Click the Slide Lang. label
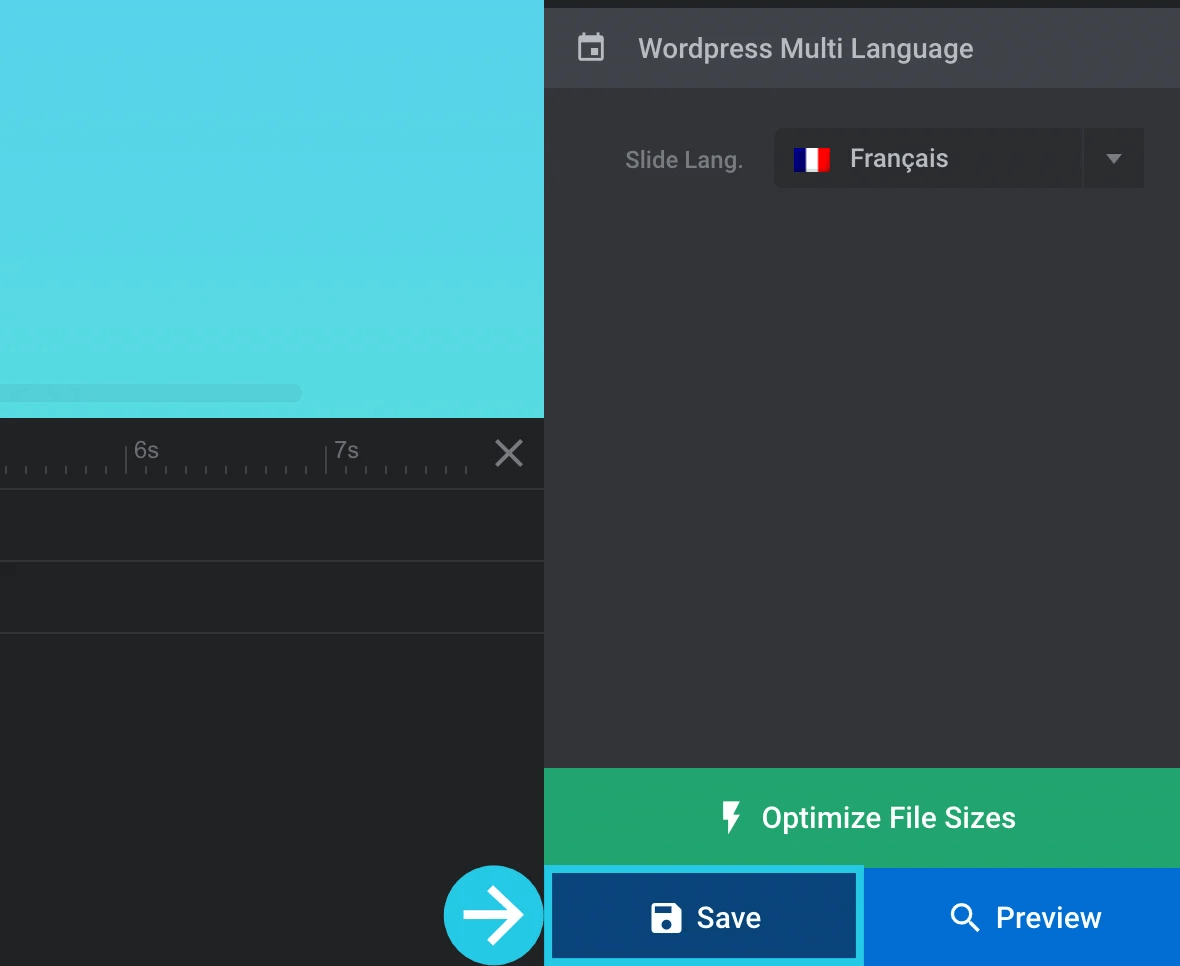The width and height of the screenshot is (1180, 966). tap(683, 160)
